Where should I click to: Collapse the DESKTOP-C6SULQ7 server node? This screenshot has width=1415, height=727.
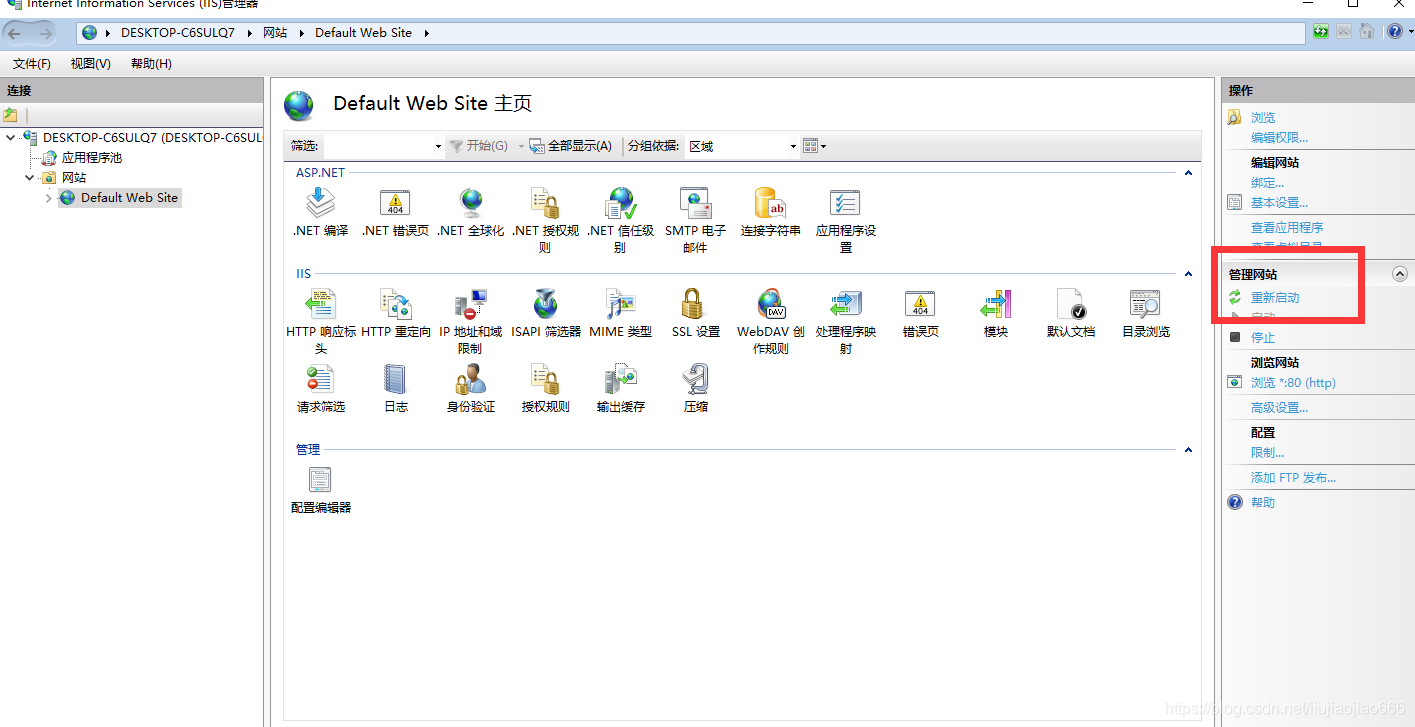[x=11, y=137]
